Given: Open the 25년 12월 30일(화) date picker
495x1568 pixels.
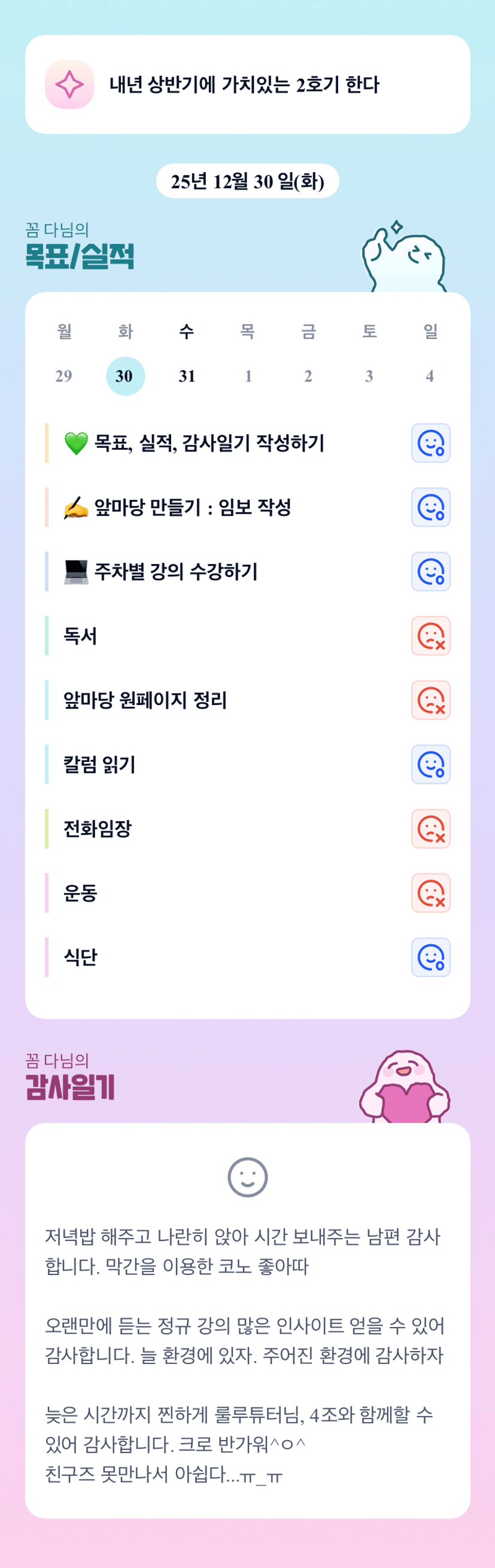Looking at the screenshot, I should [248, 181].
